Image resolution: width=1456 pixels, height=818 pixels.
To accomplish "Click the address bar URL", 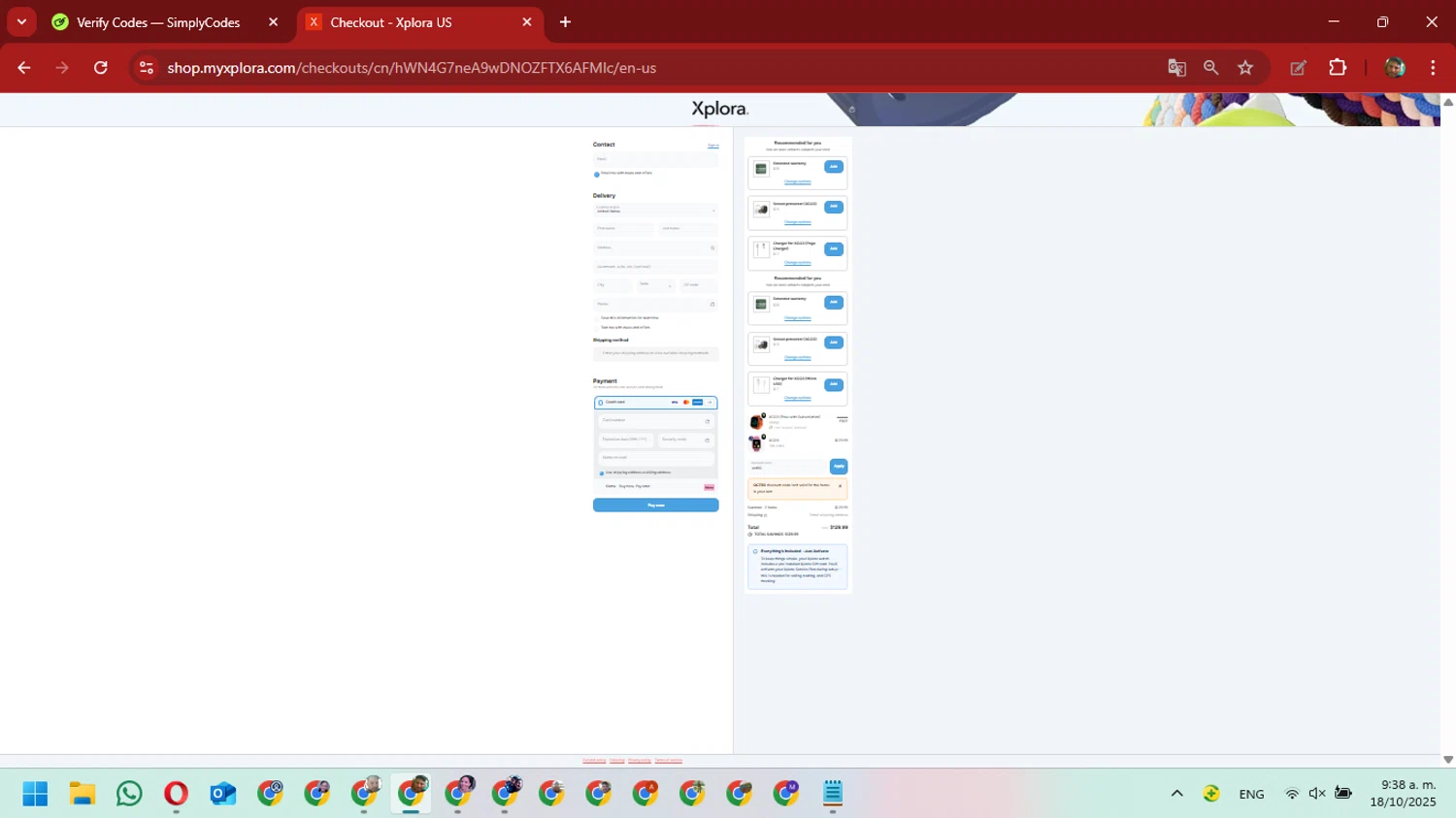I will pos(412,68).
